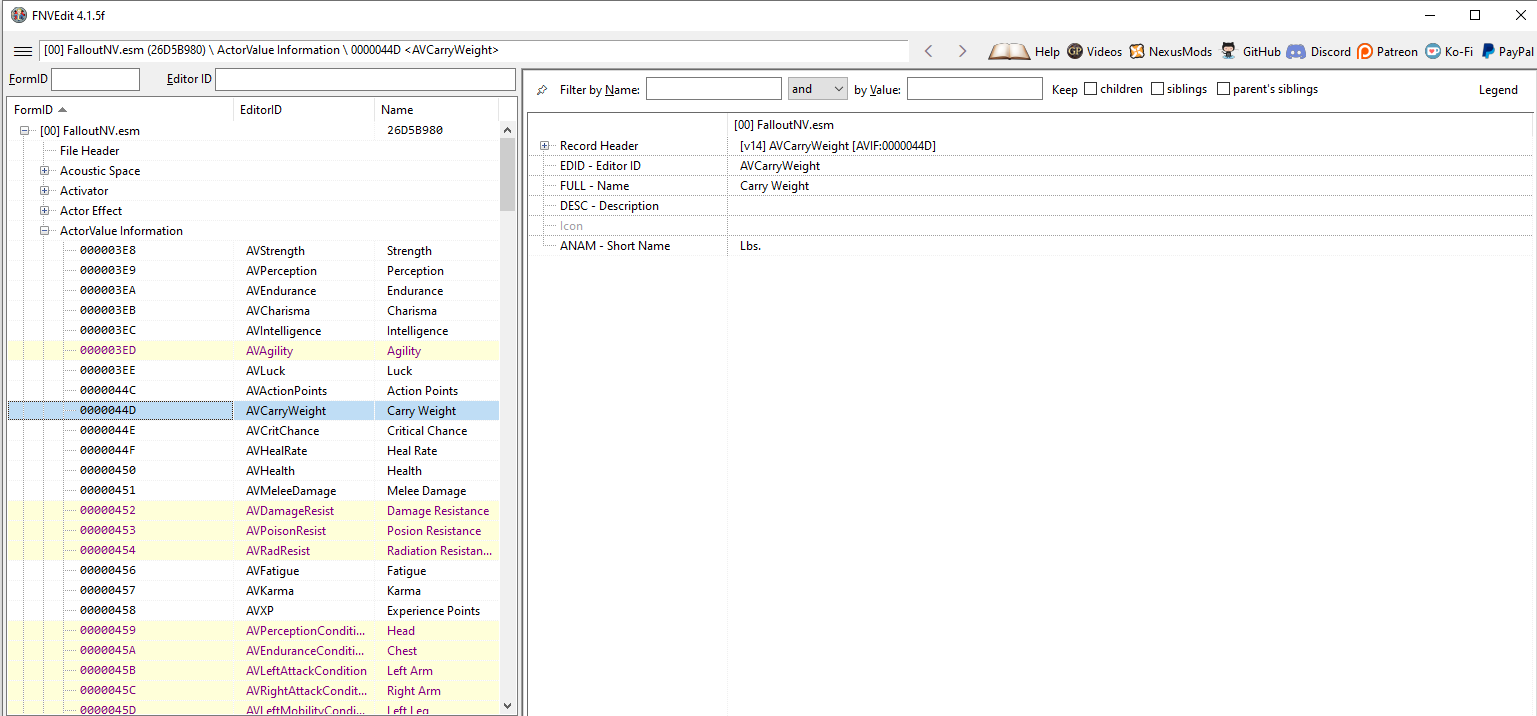Click the FNVEdit application icon in title bar
Image resolution: width=1537 pixels, height=716 pixels.
[x=18, y=15]
